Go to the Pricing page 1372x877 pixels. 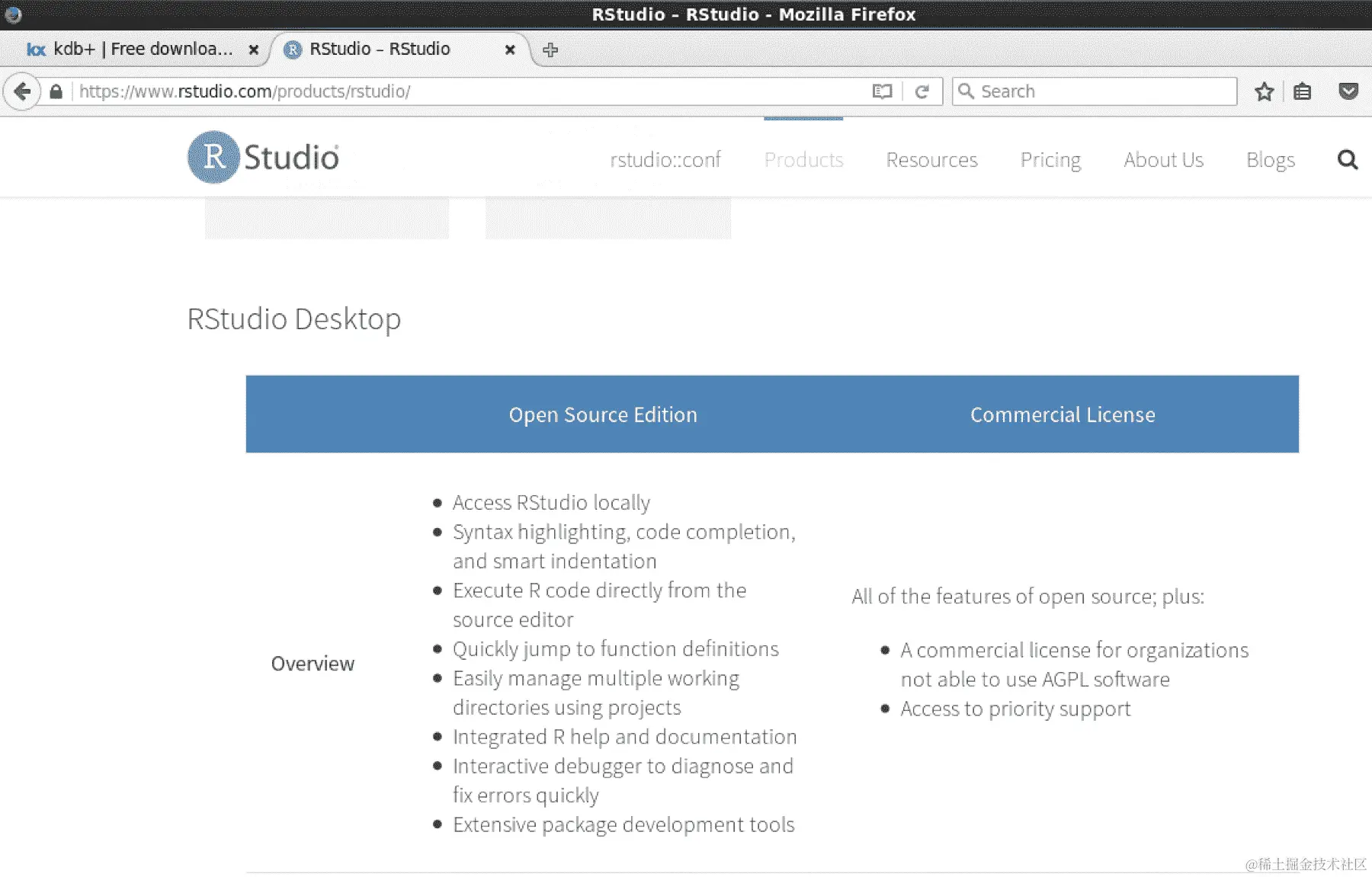[1050, 160]
